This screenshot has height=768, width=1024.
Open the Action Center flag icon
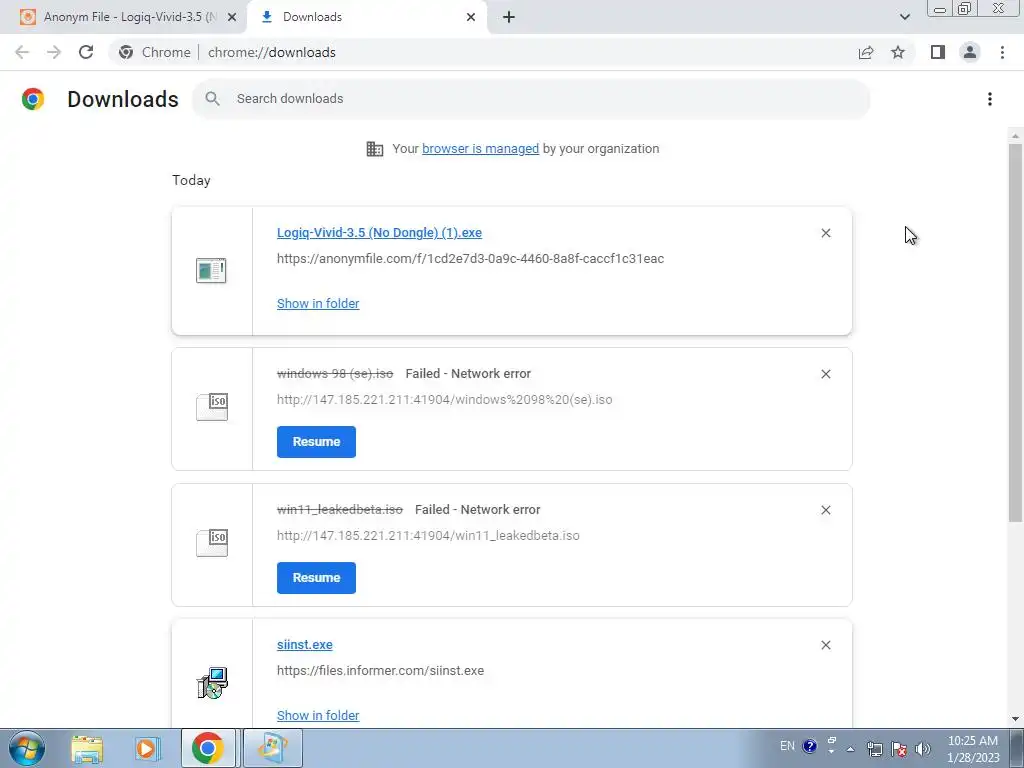coord(899,749)
